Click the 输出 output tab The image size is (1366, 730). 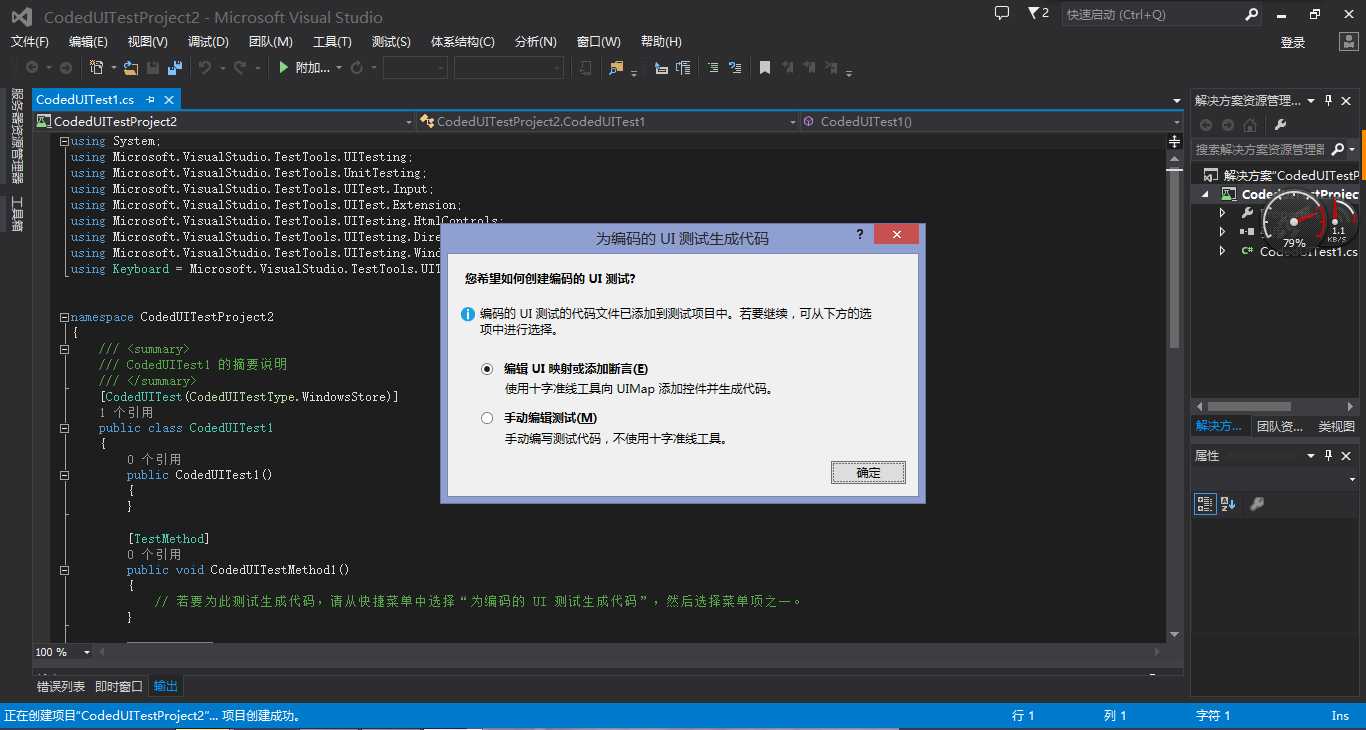[166, 686]
